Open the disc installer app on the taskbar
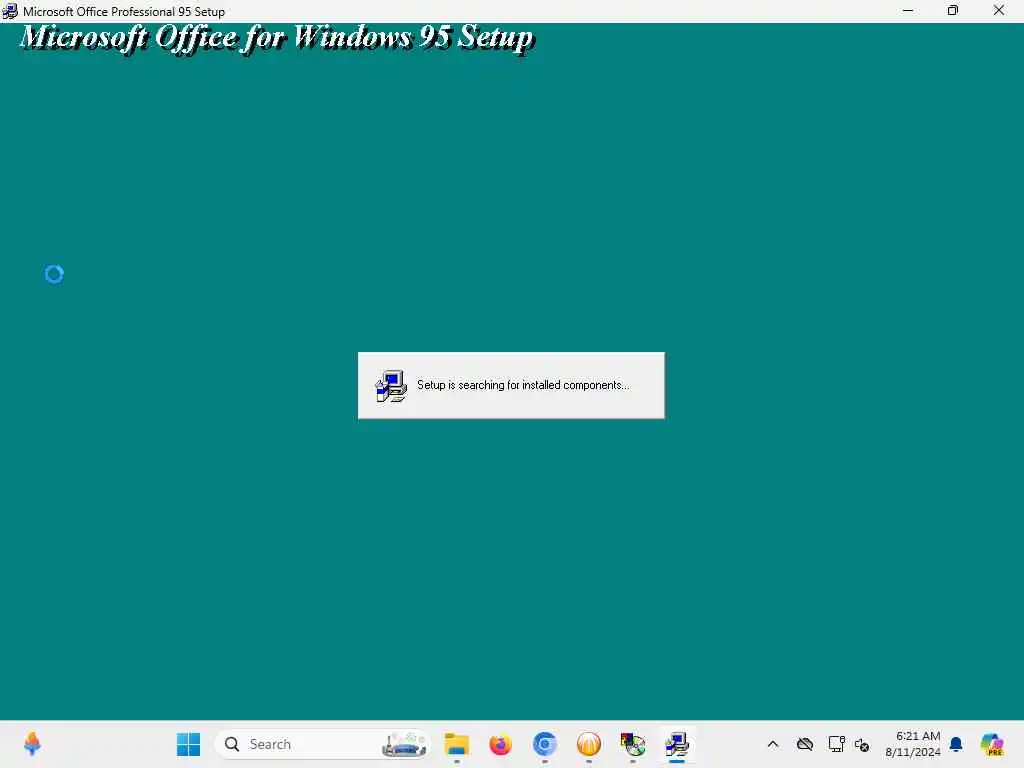 pos(633,744)
